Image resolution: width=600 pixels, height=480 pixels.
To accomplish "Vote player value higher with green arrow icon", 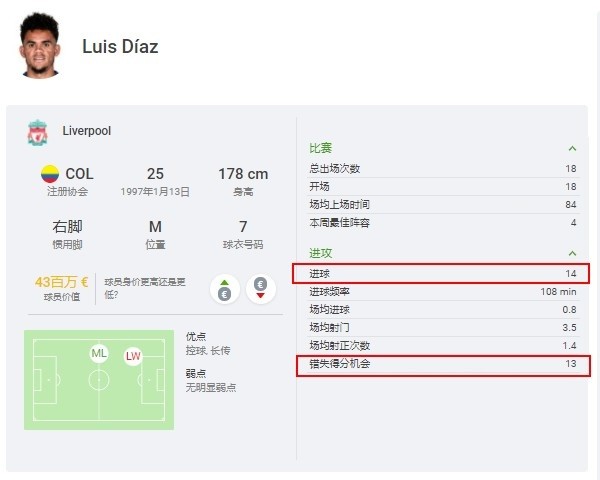I will (x=225, y=289).
